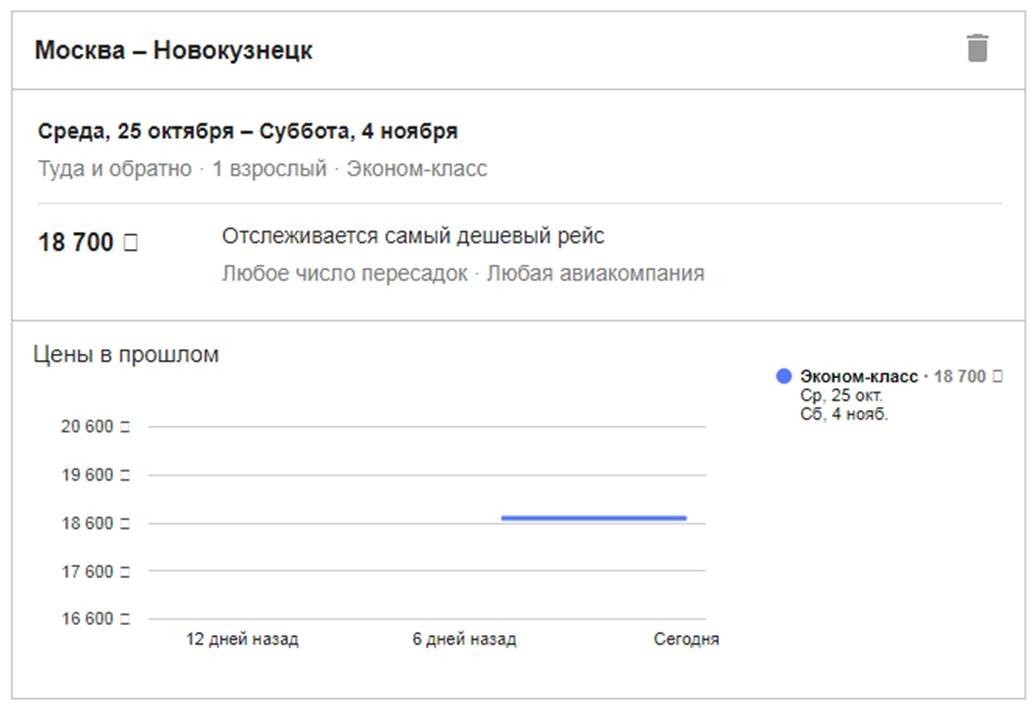Screen dimensions: 1036x712
Task: Click blue Эконом-класс legend dot
Action: (784, 376)
